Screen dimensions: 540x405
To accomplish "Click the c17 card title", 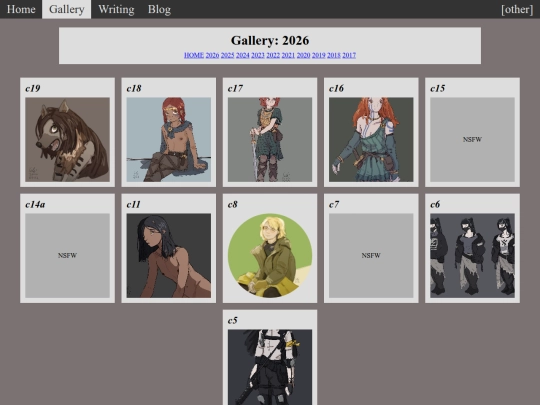I will click(x=235, y=89).
